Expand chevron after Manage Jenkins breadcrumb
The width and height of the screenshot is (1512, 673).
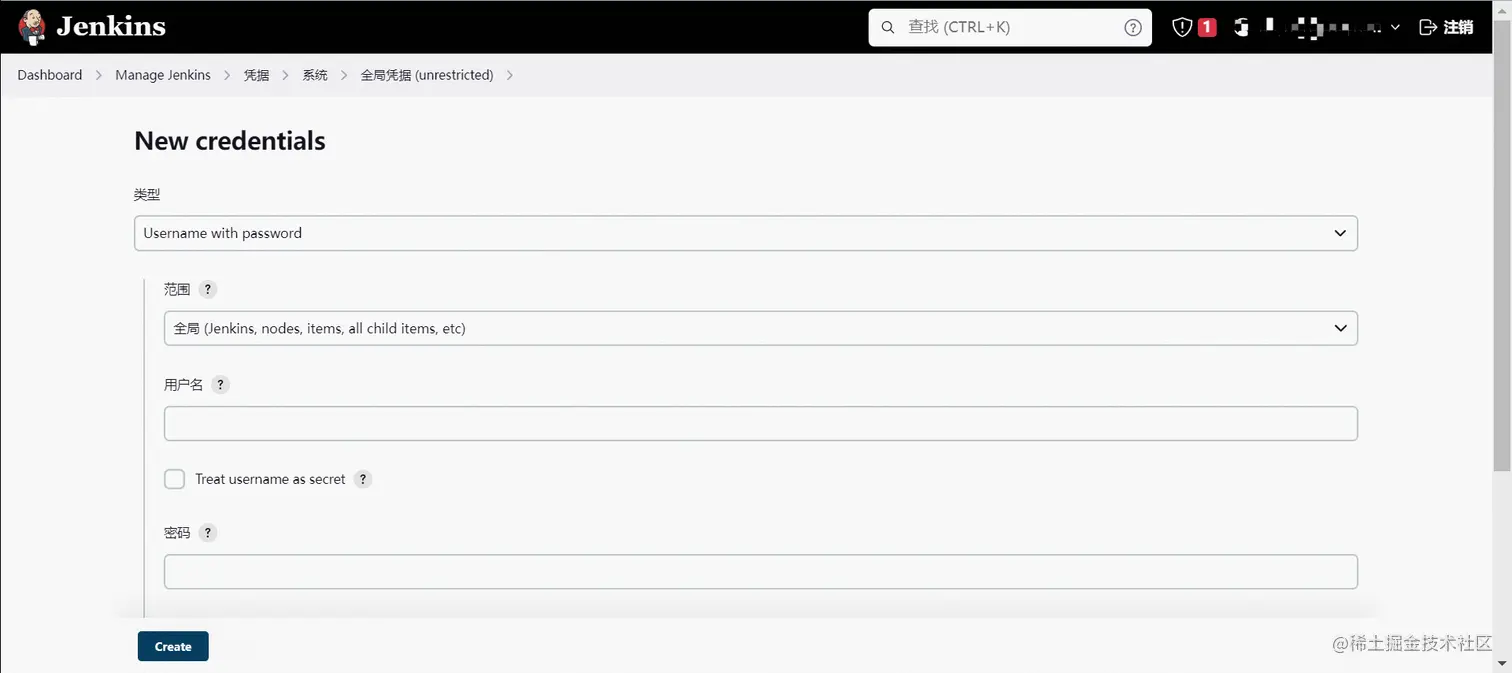pyautogui.click(x=227, y=75)
